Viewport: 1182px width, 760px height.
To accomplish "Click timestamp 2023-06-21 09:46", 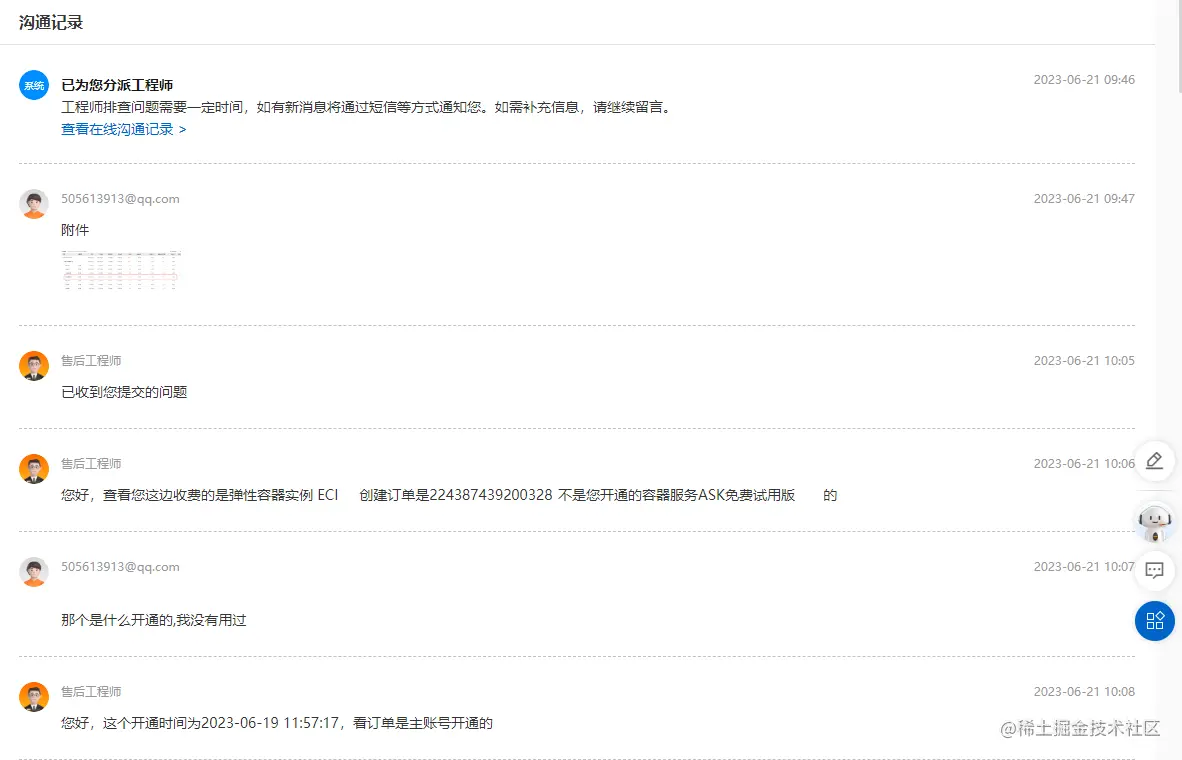I will pos(1084,80).
